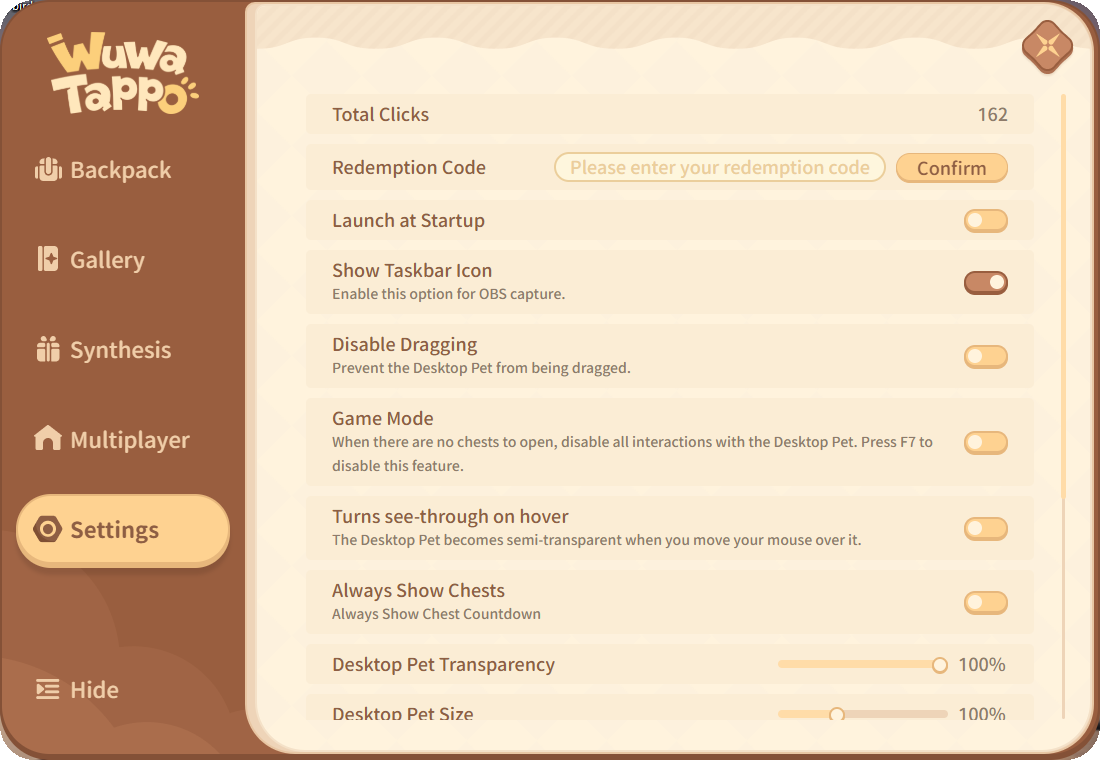Close the settings window with the X
Screen dimensions: 1100x760
coord(1047,47)
